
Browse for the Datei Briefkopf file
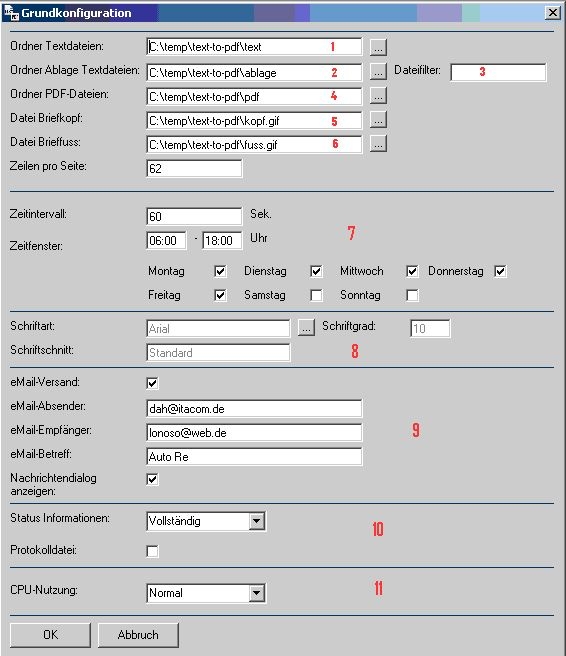(378, 120)
